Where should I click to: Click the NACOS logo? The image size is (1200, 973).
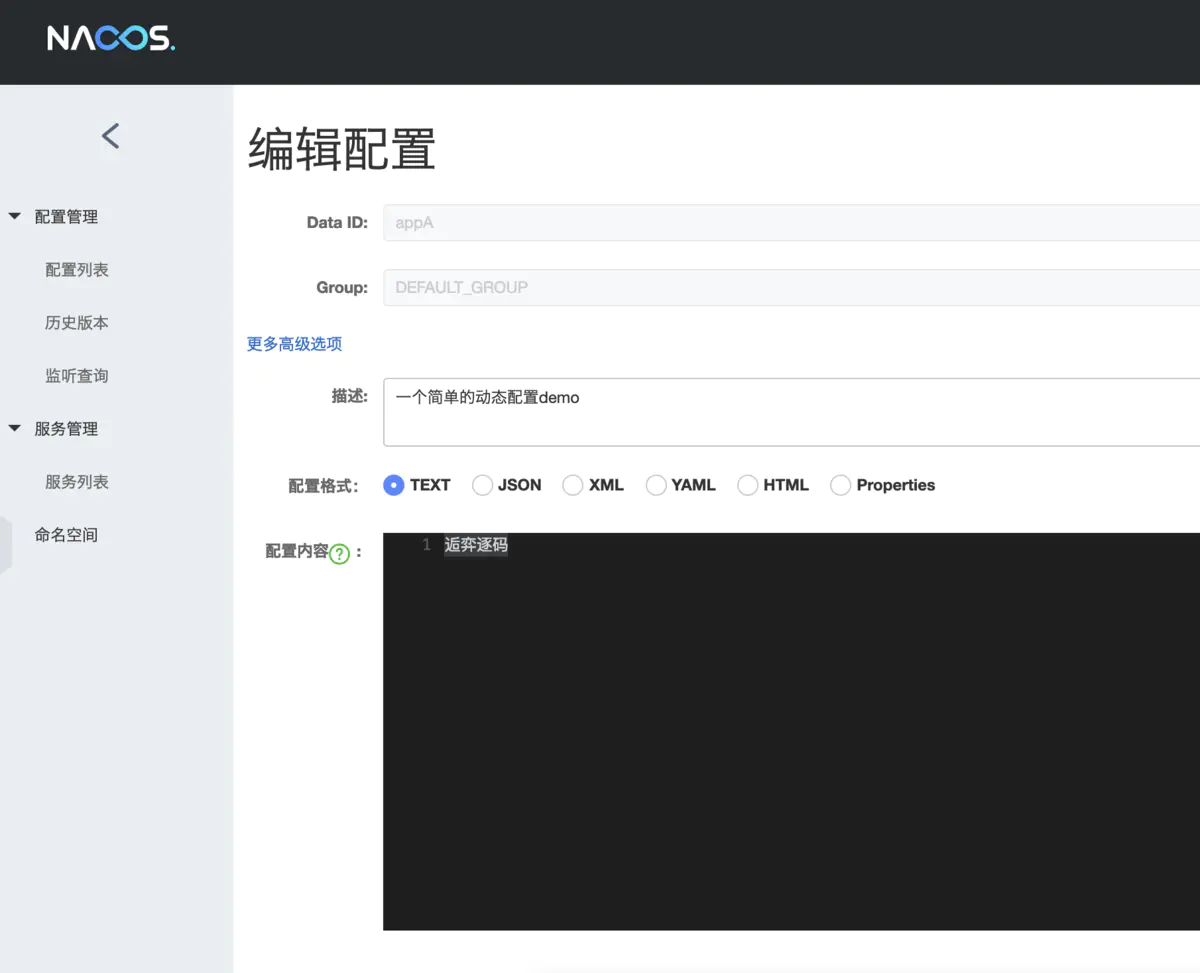(110, 38)
